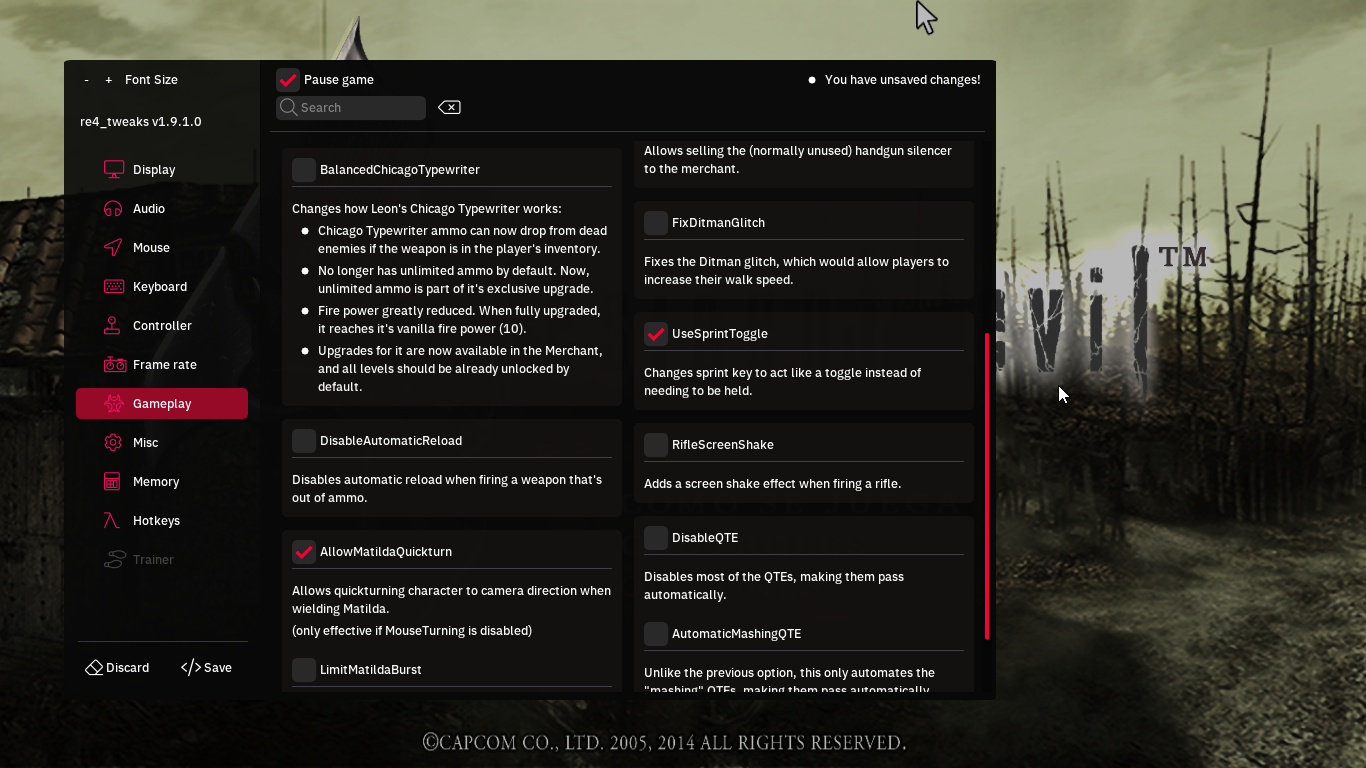Viewport: 1366px width, 768px height.
Task: Click the 're4_tweaks v1.9.1.0' version text
Action: pyautogui.click(x=141, y=122)
